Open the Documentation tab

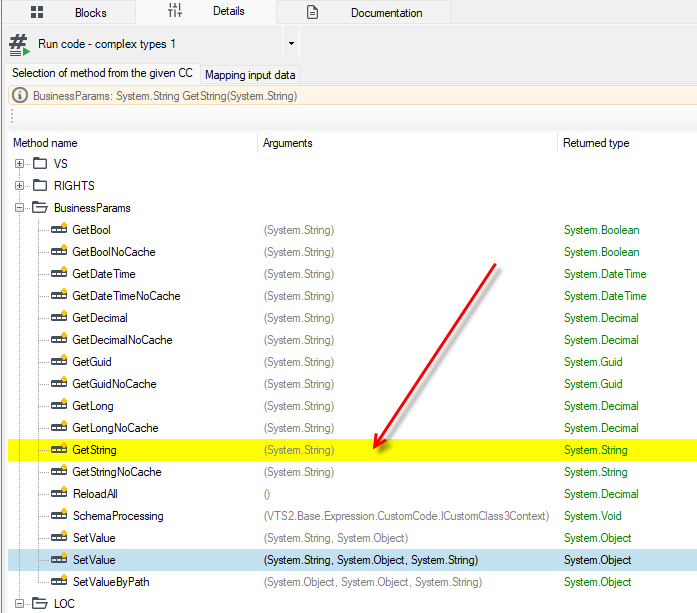pos(364,12)
